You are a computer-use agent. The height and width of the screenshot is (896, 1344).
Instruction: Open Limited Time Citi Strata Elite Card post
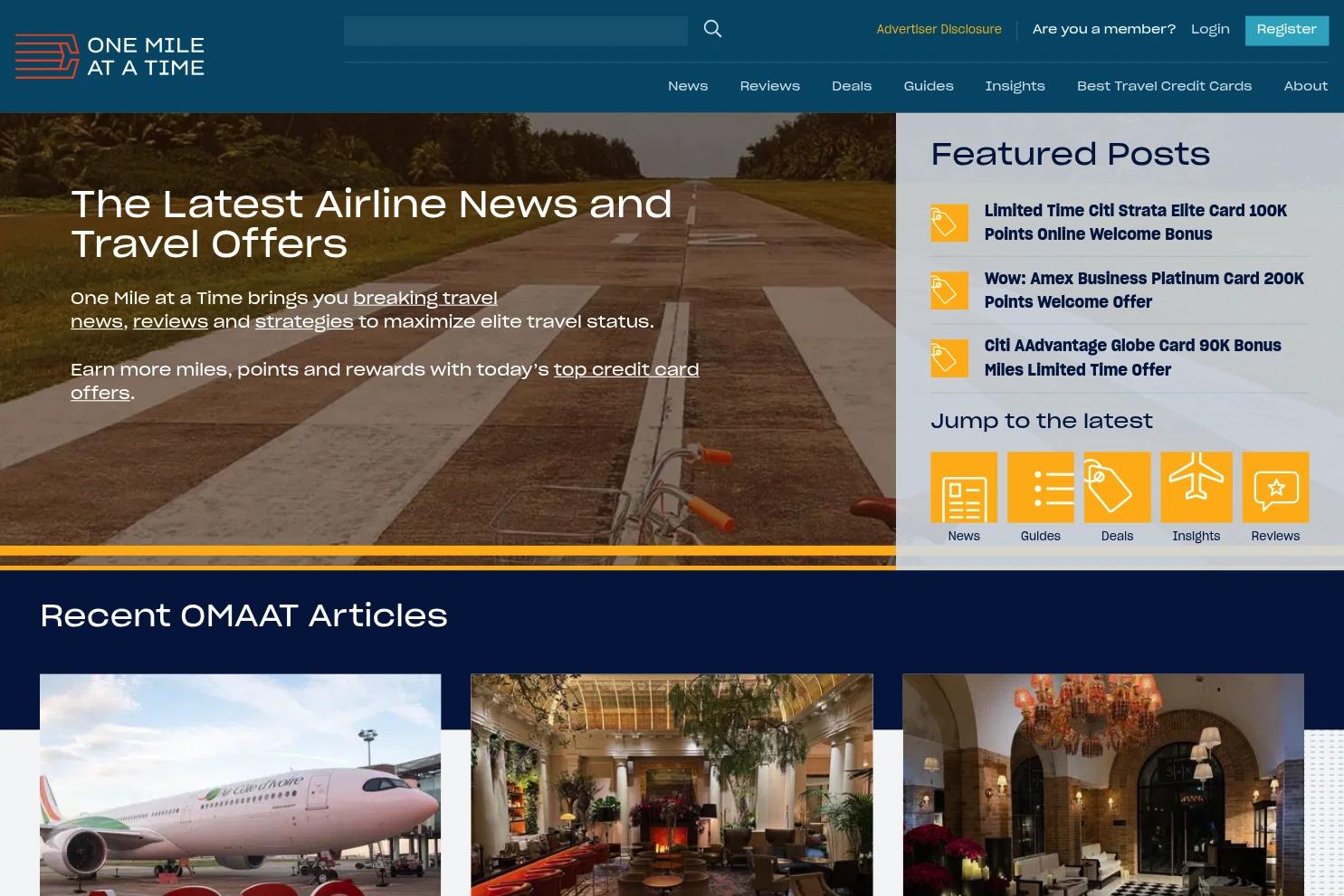(1136, 223)
